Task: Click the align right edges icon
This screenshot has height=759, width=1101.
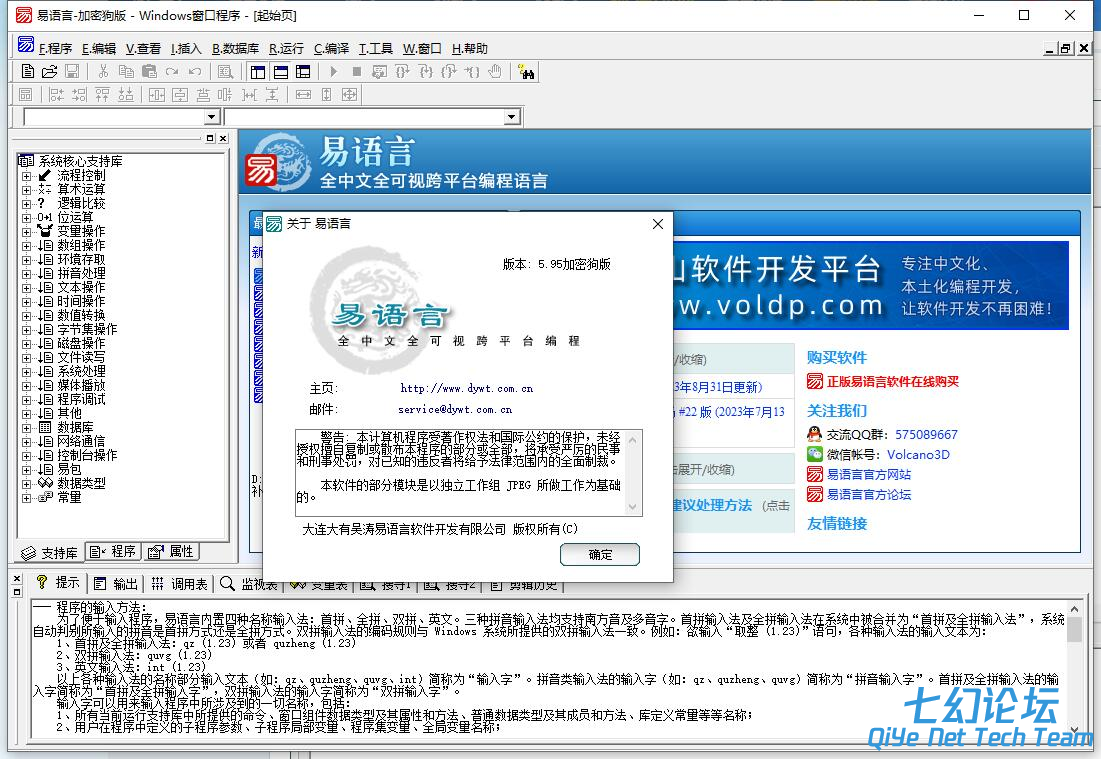Action: pyautogui.click(x=79, y=94)
